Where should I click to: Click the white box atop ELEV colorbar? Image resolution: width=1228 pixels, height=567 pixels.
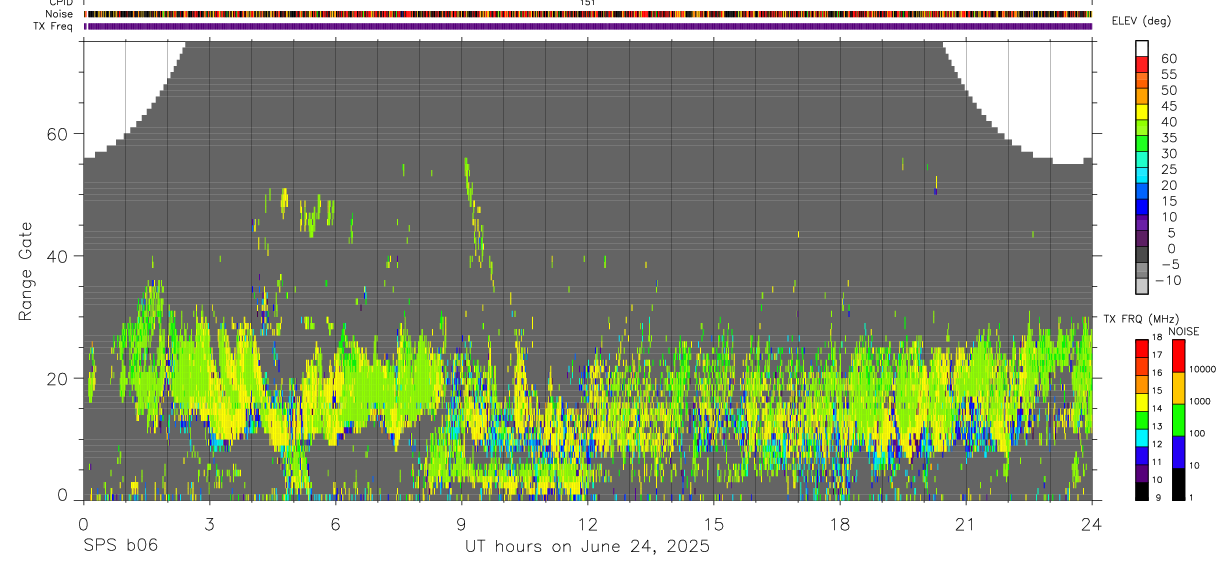pyautogui.click(x=1143, y=49)
